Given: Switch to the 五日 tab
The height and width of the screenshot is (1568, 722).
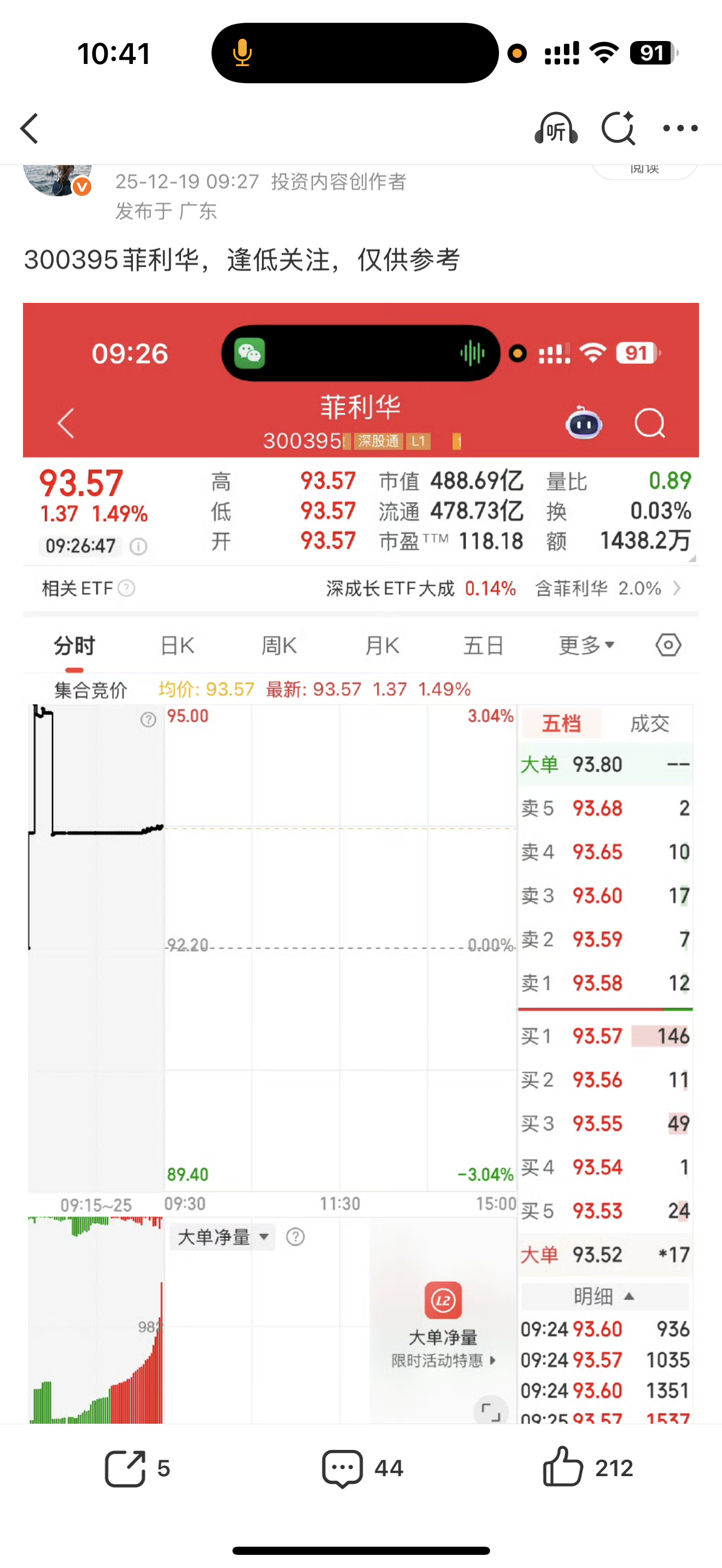Looking at the screenshot, I should [x=484, y=645].
